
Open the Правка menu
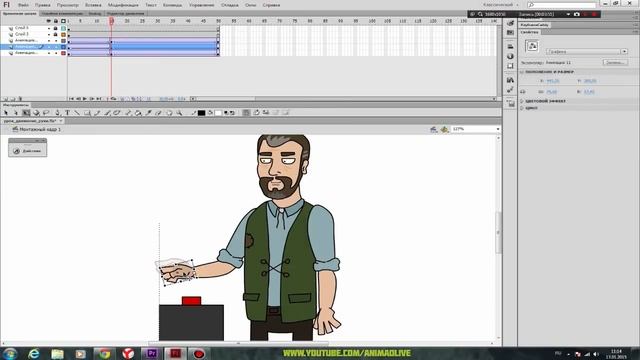tap(42, 5)
